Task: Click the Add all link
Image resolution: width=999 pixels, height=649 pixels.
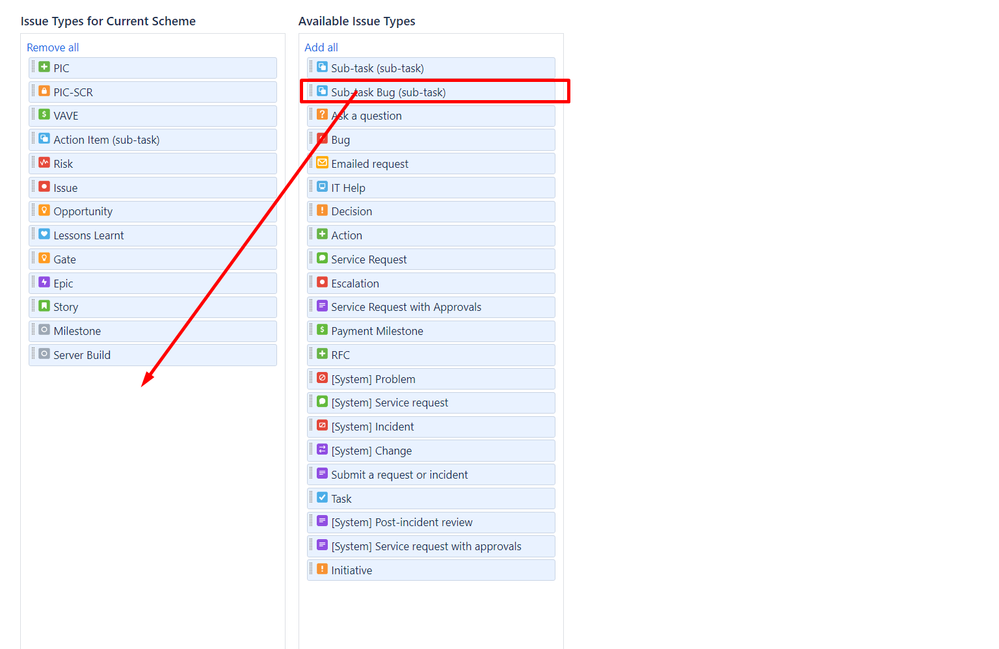Action: (x=321, y=47)
